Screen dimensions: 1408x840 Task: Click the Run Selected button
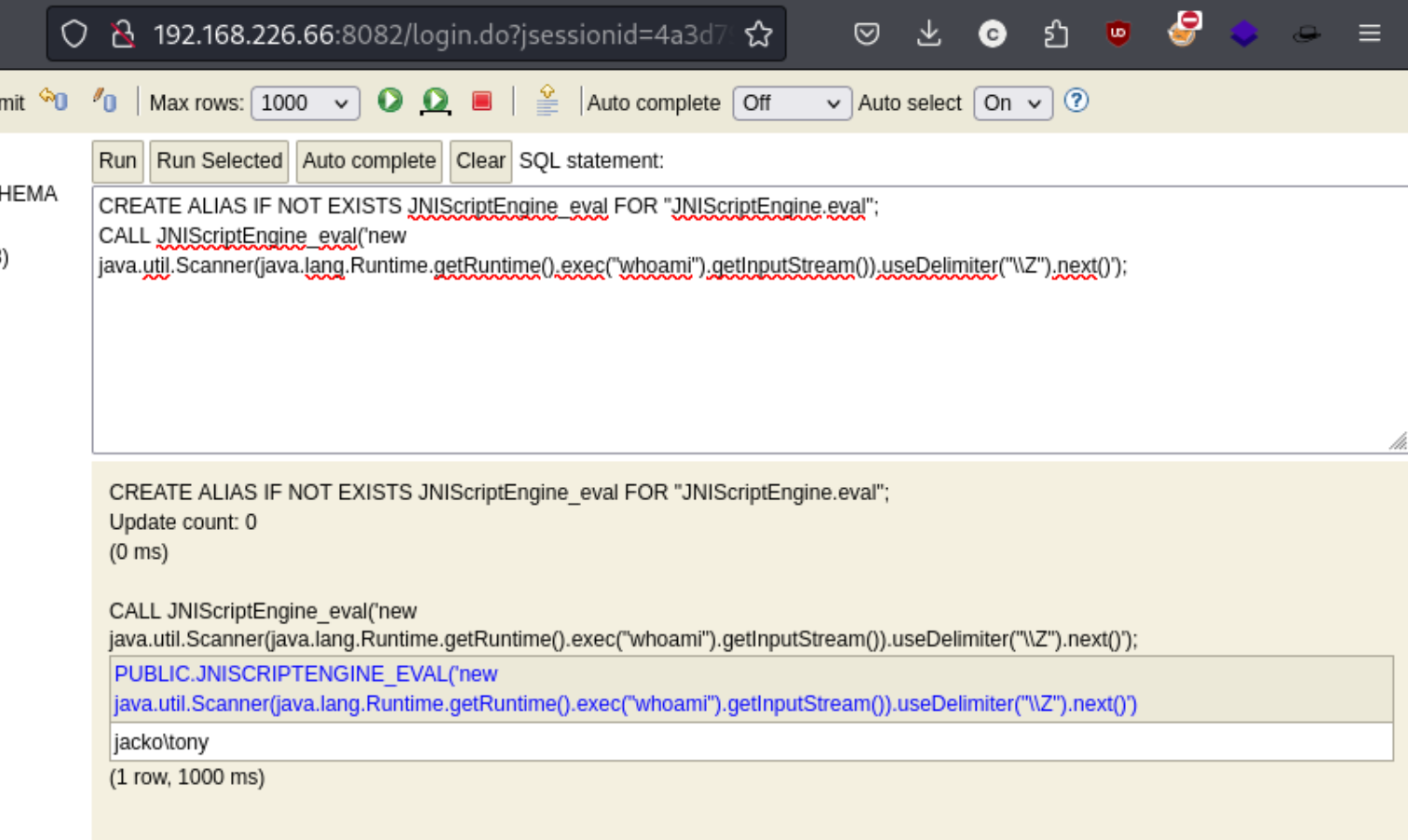pyautogui.click(x=220, y=161)
